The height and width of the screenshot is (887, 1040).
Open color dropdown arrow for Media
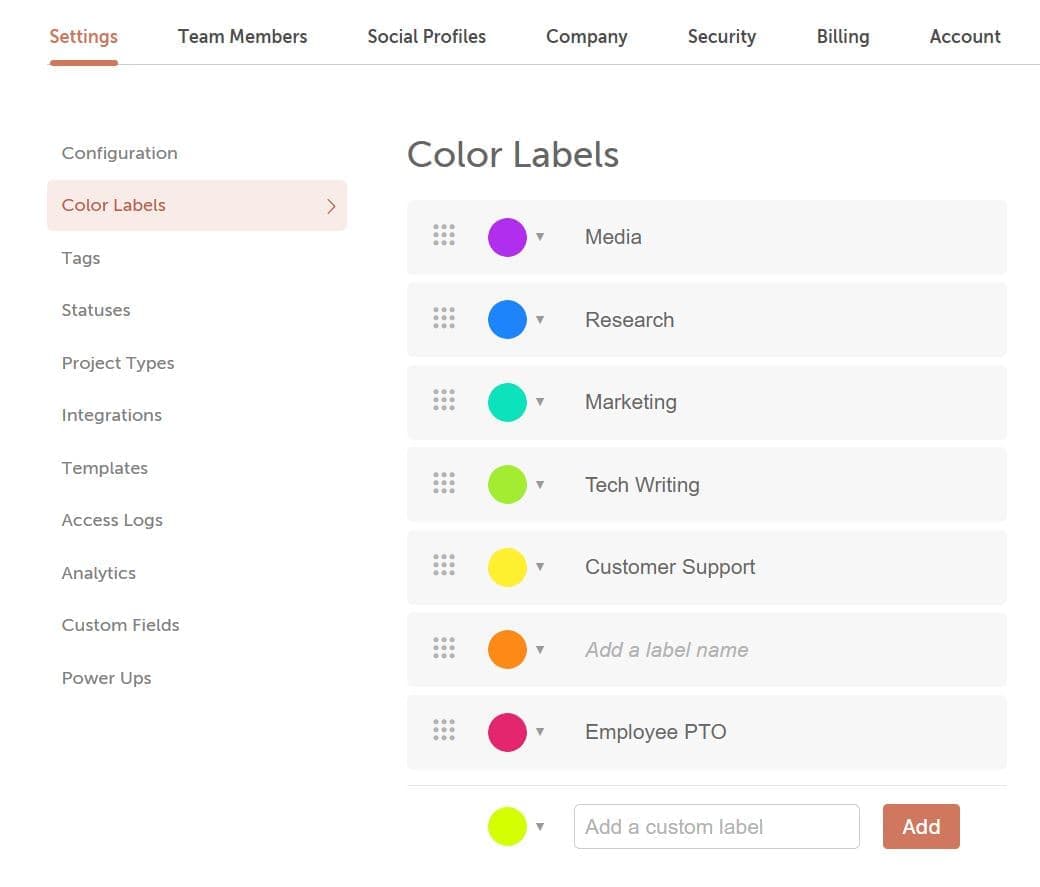[540, 237]
